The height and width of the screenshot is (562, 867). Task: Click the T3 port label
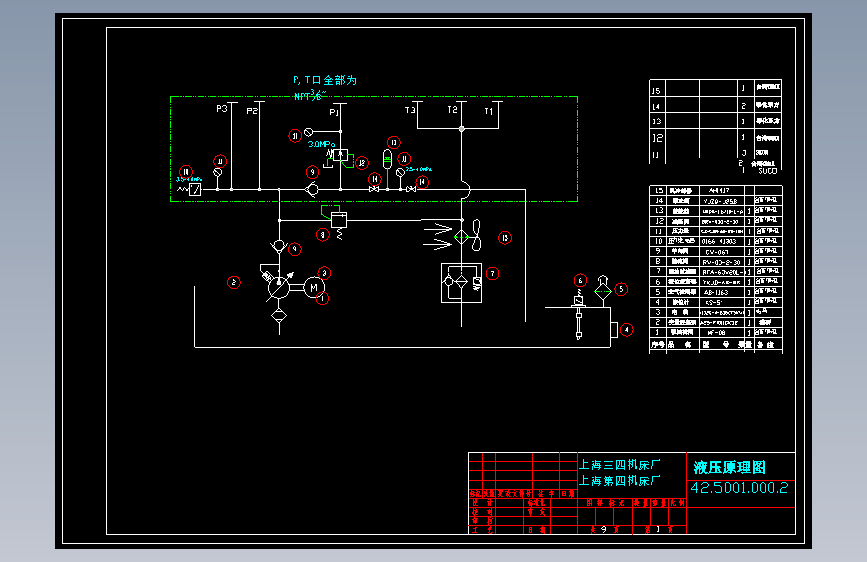[x=410, y=110]
